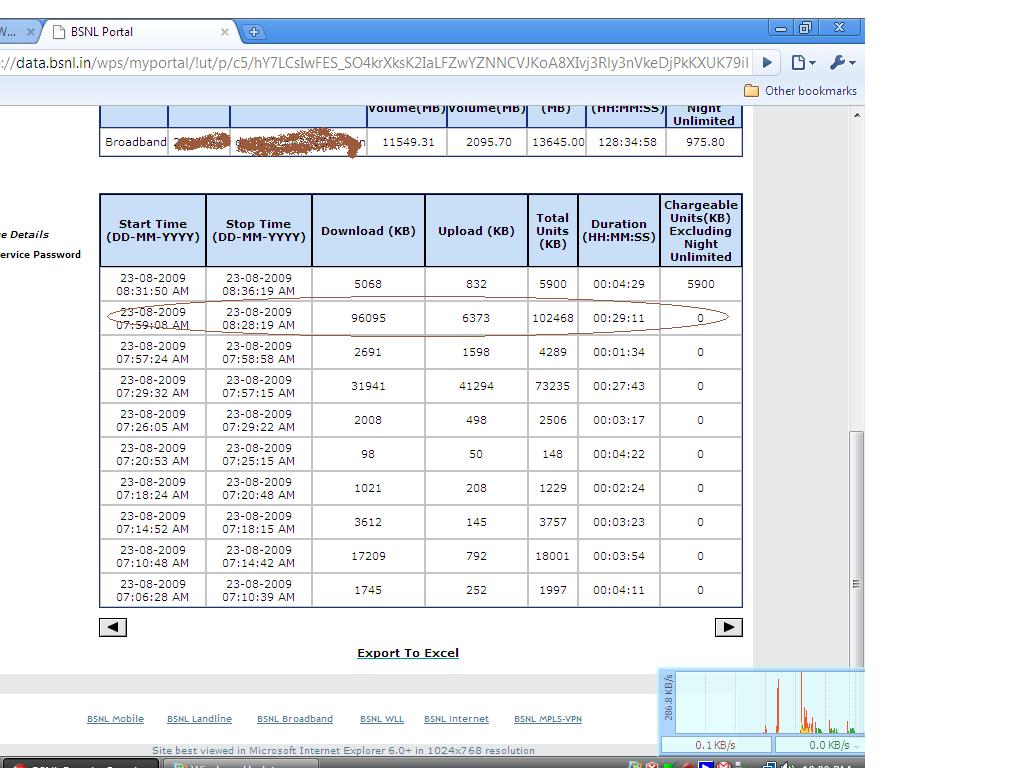This screenshot has width=1024, height=768.
Task: Select the 18001 total units cell
Action: [552, 556]
